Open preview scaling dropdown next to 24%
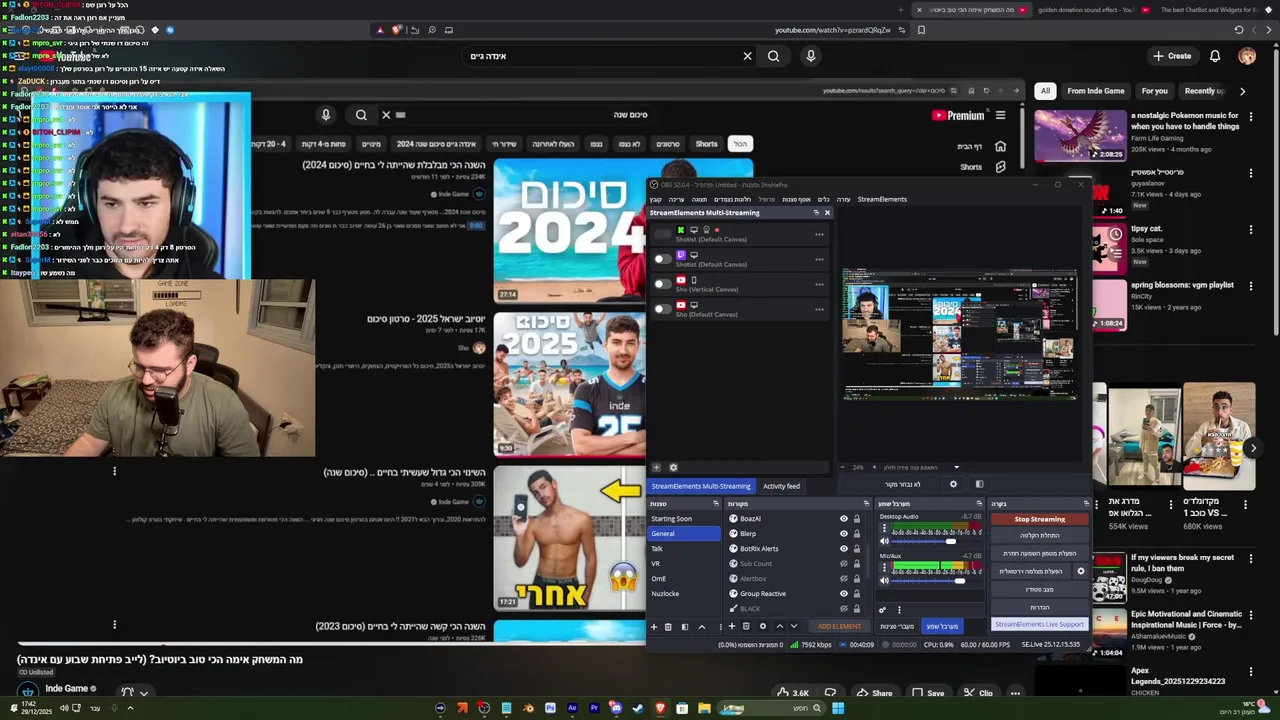 [956, 467]
